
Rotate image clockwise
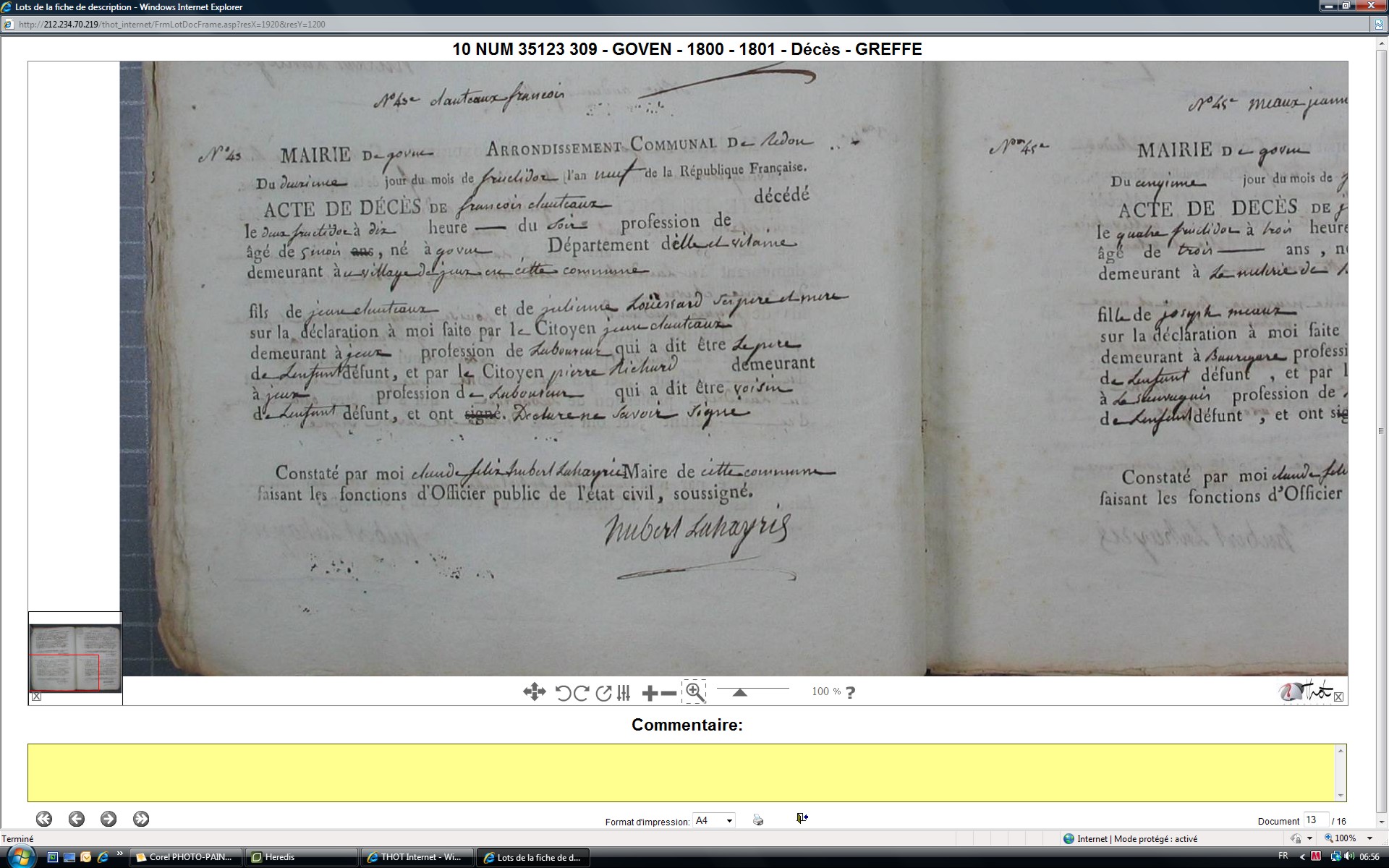point(581,693)
